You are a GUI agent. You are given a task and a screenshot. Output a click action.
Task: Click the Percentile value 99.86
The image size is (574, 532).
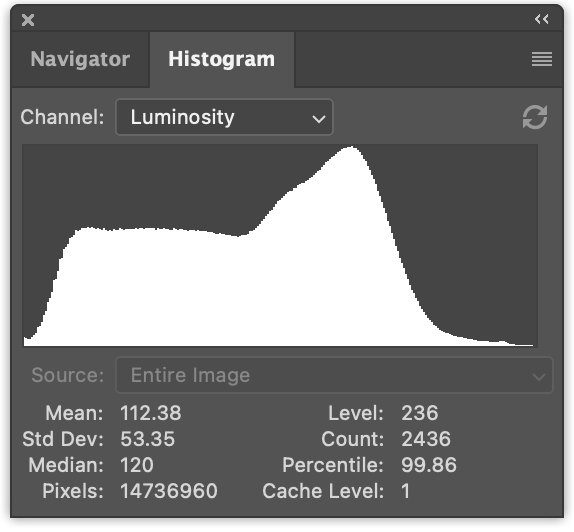click(429, 465)
